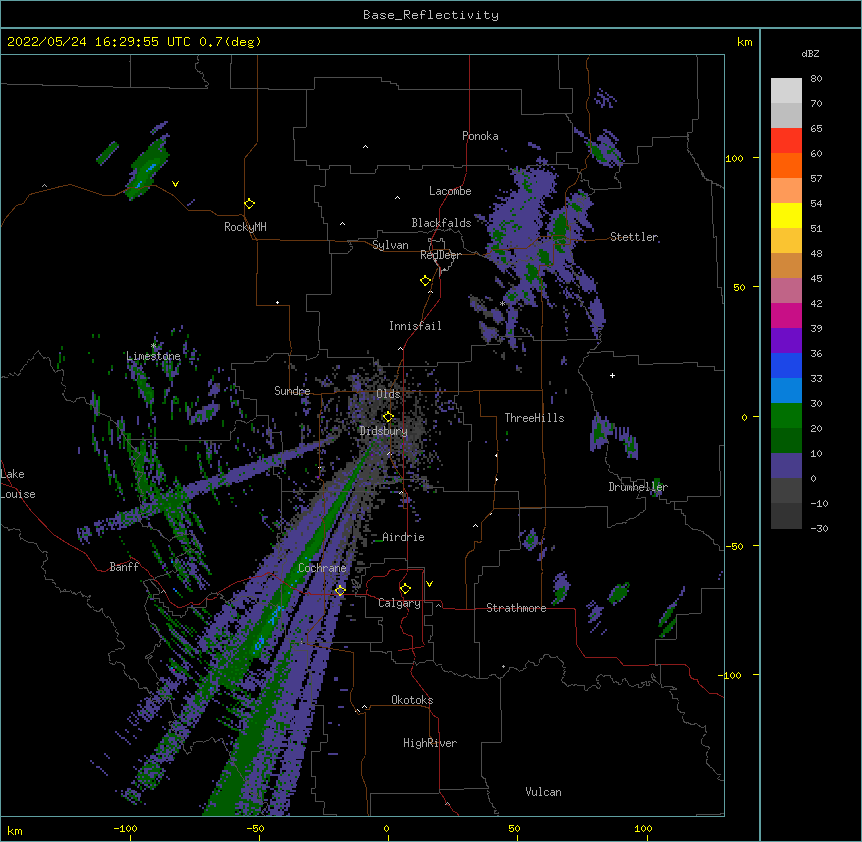The image size is (862, 842).
Task: Select the Olds label
Action: click(x=388, y=394)
